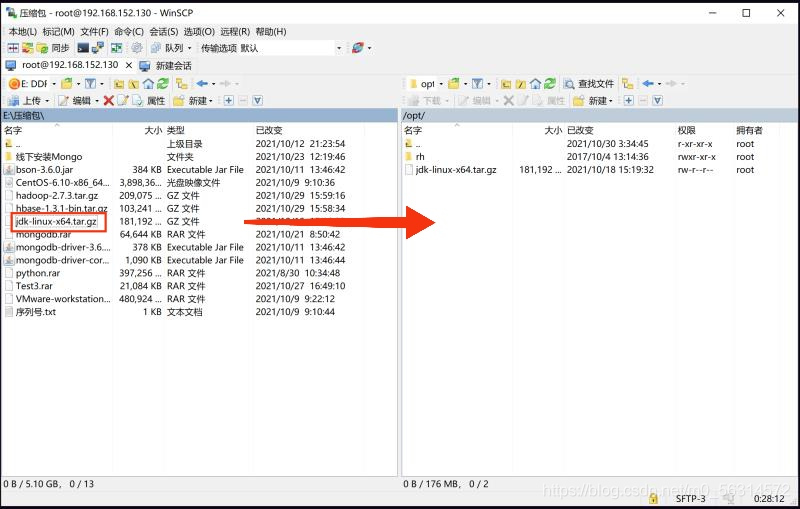Toggle the local directory tree icon

(x=182, y=84)
